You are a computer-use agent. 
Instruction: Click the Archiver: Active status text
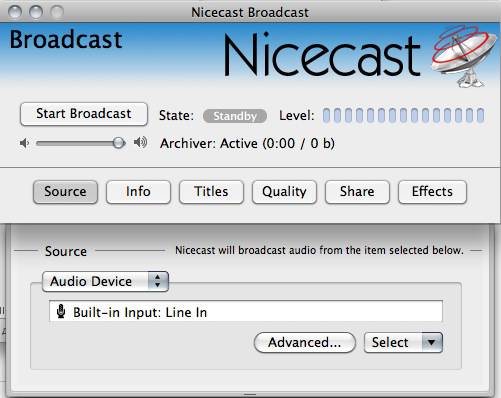pos(247,144)
